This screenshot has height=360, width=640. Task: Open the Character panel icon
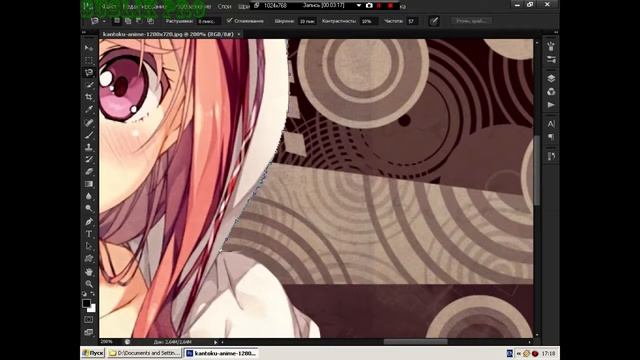(x=551, y=124)
